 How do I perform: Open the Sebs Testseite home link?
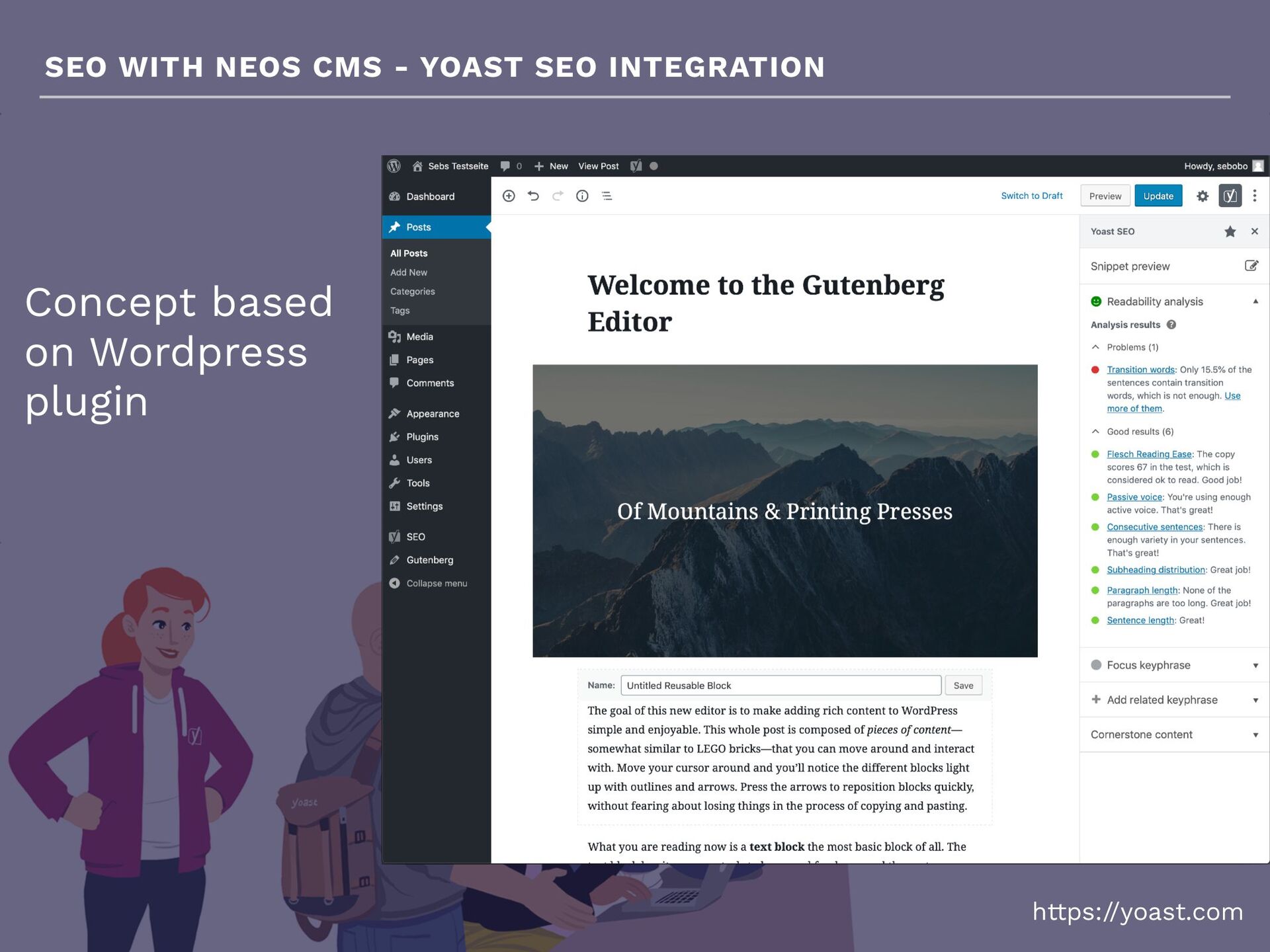(x=450, y=166)
